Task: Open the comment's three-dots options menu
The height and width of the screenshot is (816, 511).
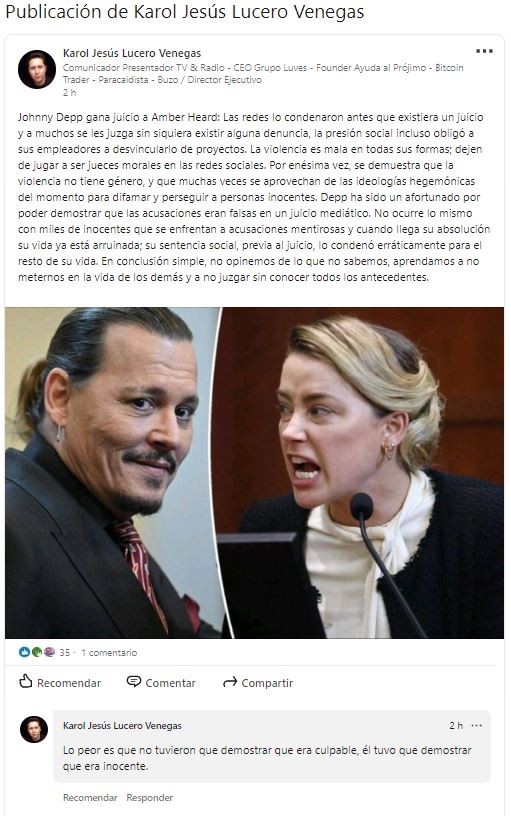Action: 476,725
